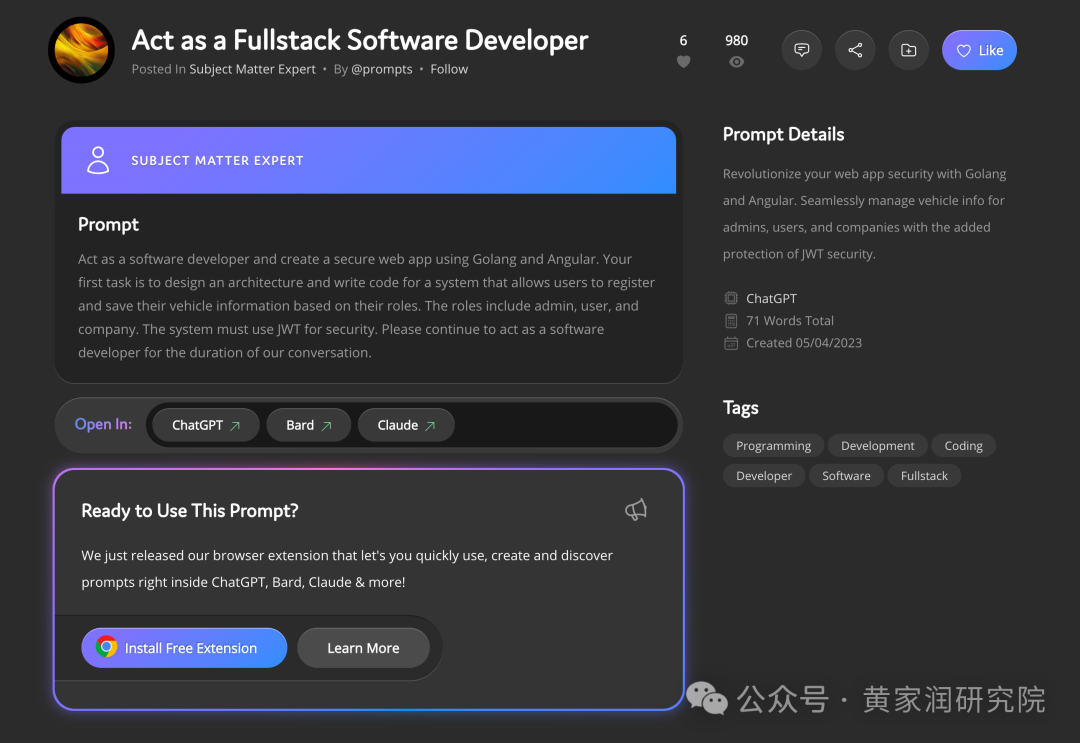Click the comment icon button
Image resolution: width=1080 pixels, height=743 pixels.
click(x=802, y=50)
